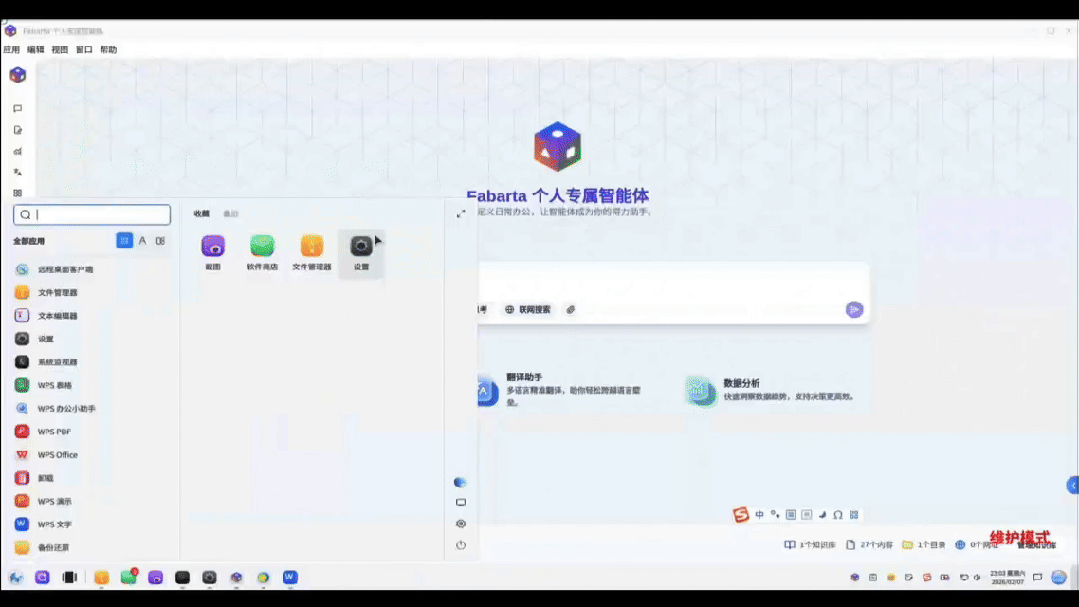Open 文件管理器 from the favorites grid
Screen dimensions: 1079x607
coord(312,253)
